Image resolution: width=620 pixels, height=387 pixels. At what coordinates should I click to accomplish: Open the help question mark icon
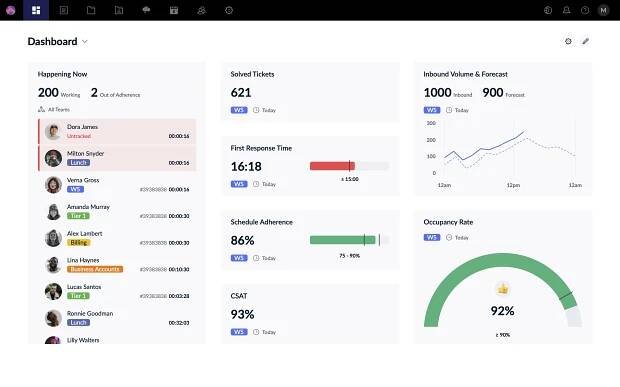point(585,10)
